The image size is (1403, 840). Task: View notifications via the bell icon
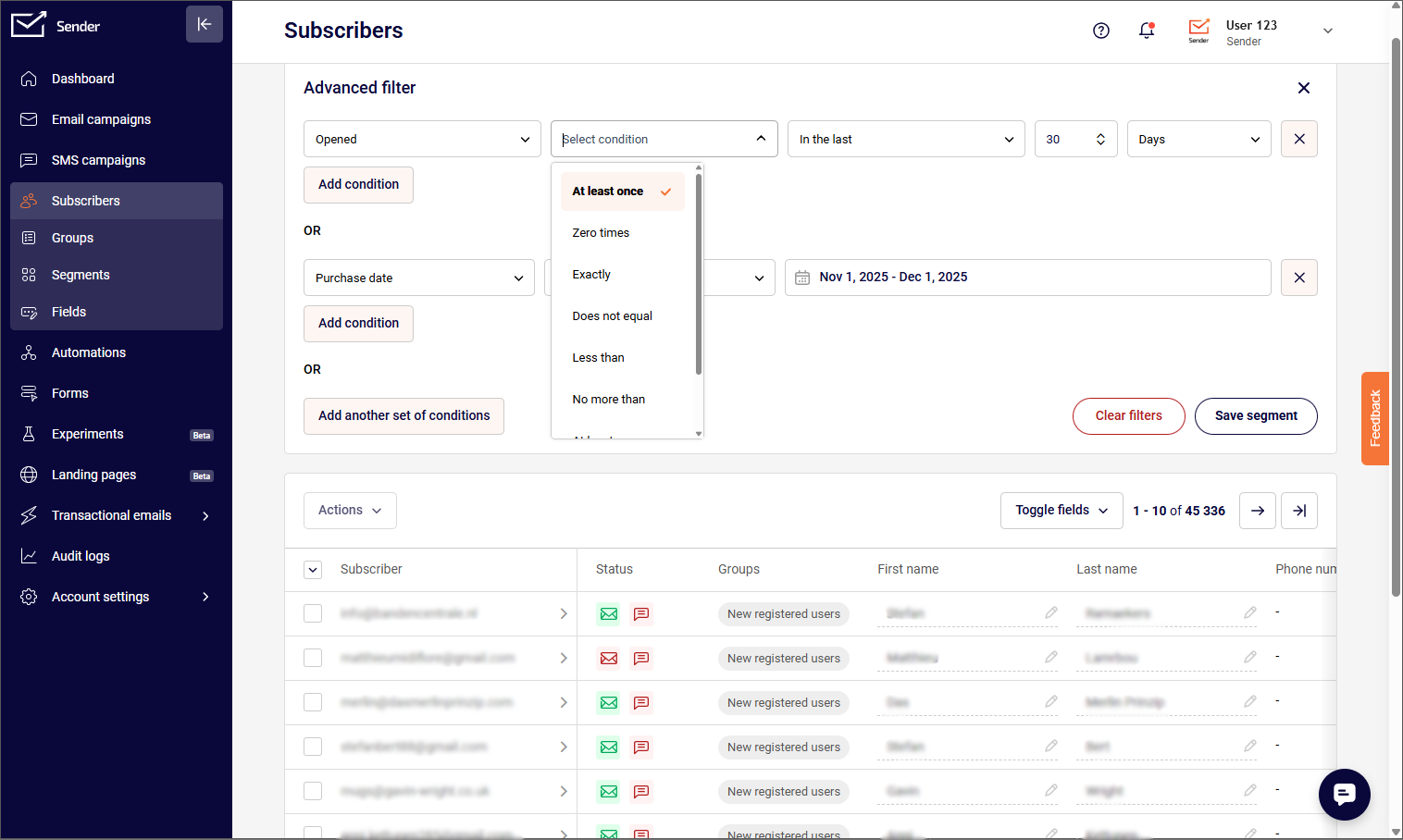pos(1147,31)
